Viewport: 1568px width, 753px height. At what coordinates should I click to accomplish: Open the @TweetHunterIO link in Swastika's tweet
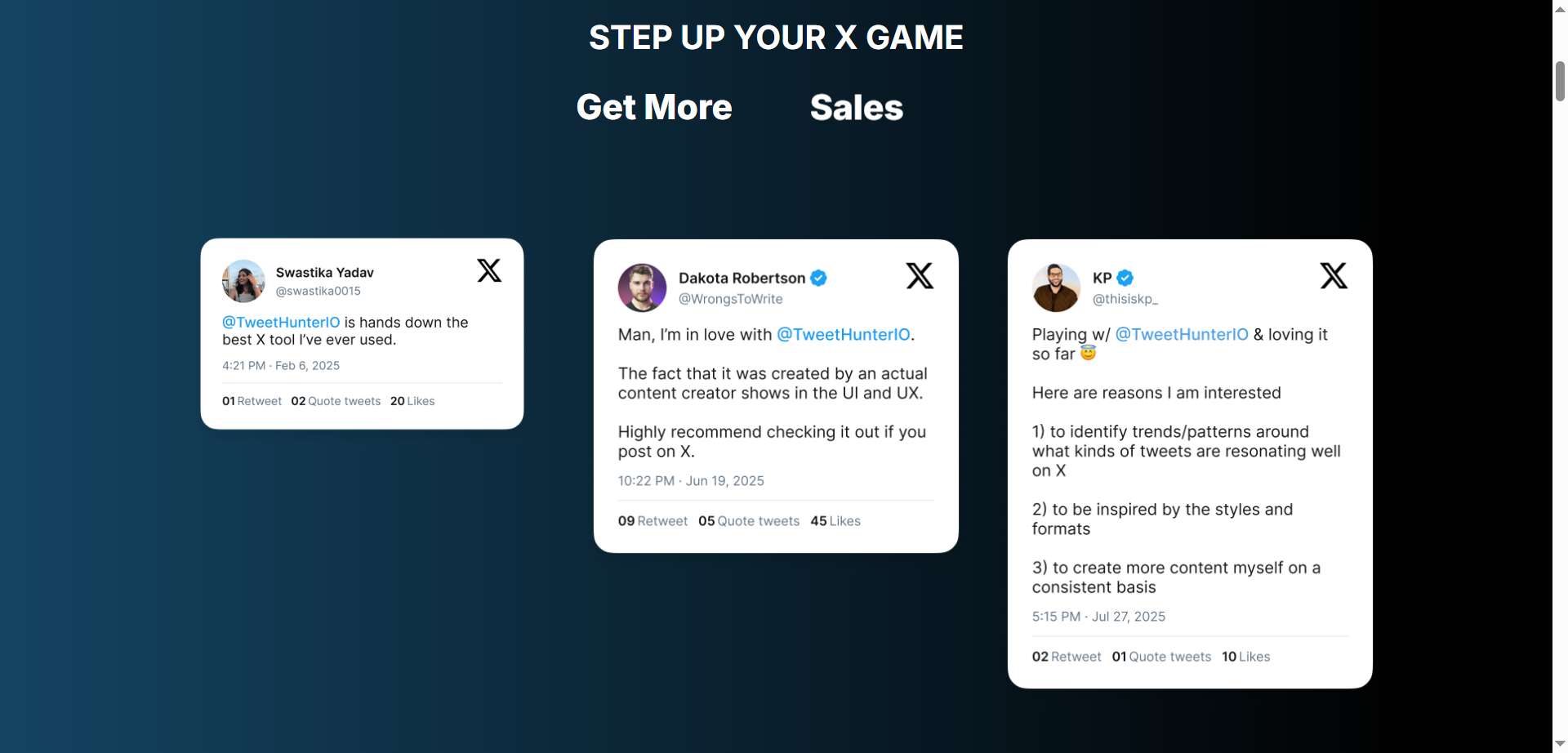(x=281, y=322)
